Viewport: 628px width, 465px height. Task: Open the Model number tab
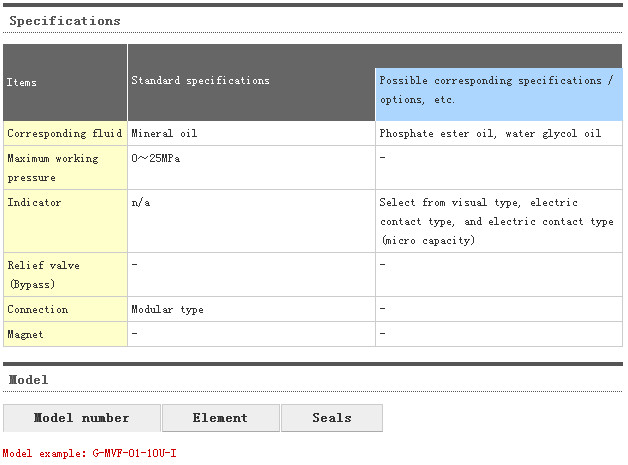[81, 418]
